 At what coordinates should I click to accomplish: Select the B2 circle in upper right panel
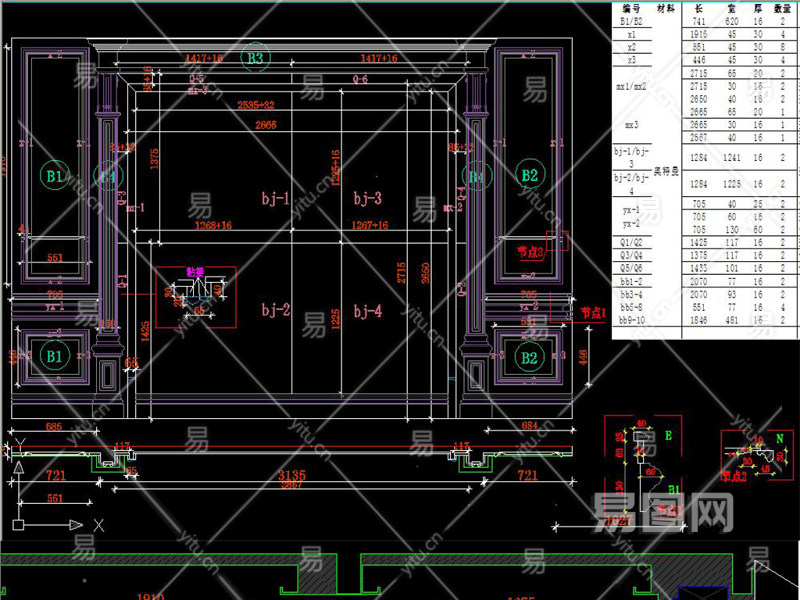point(530,177)
